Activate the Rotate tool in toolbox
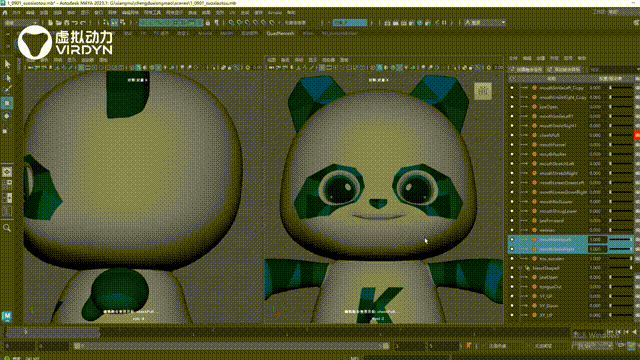This screenshot has width=640, height=360. (7, 116)
